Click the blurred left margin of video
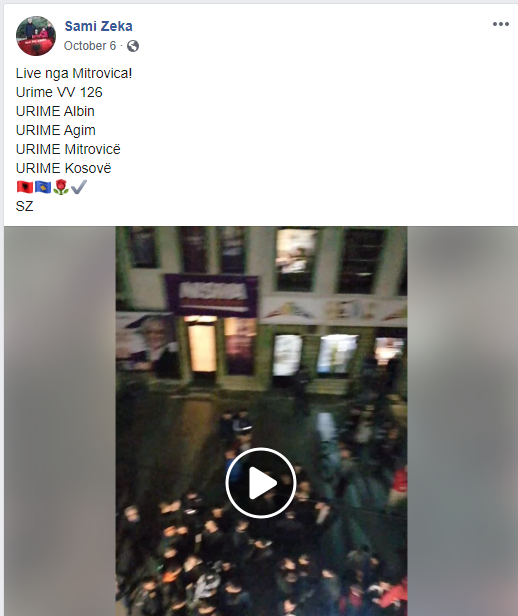Viewport: 518px width, 616px height. [x=60, y=421]
